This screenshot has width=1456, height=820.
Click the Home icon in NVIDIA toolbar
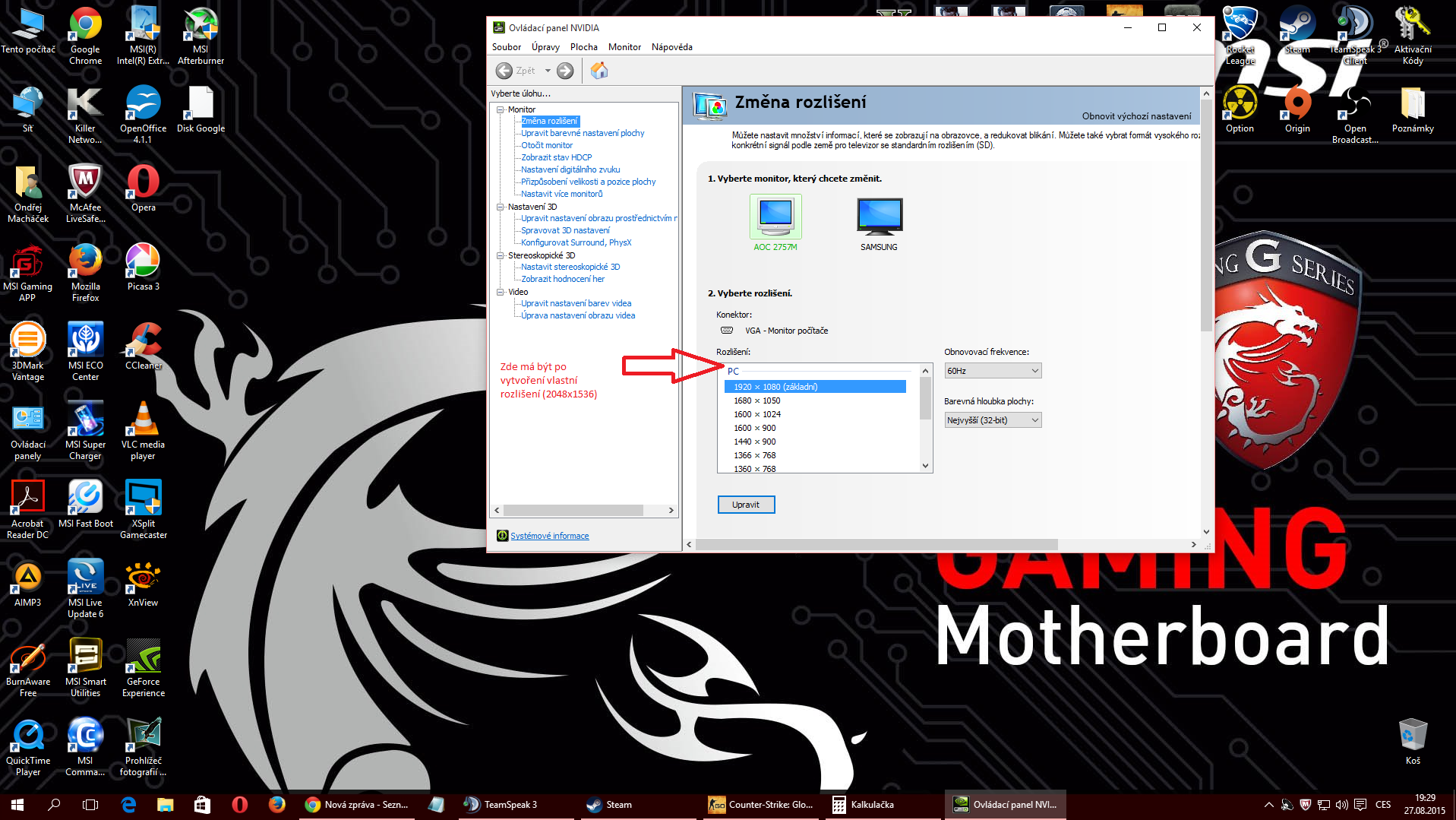(599, 71)
